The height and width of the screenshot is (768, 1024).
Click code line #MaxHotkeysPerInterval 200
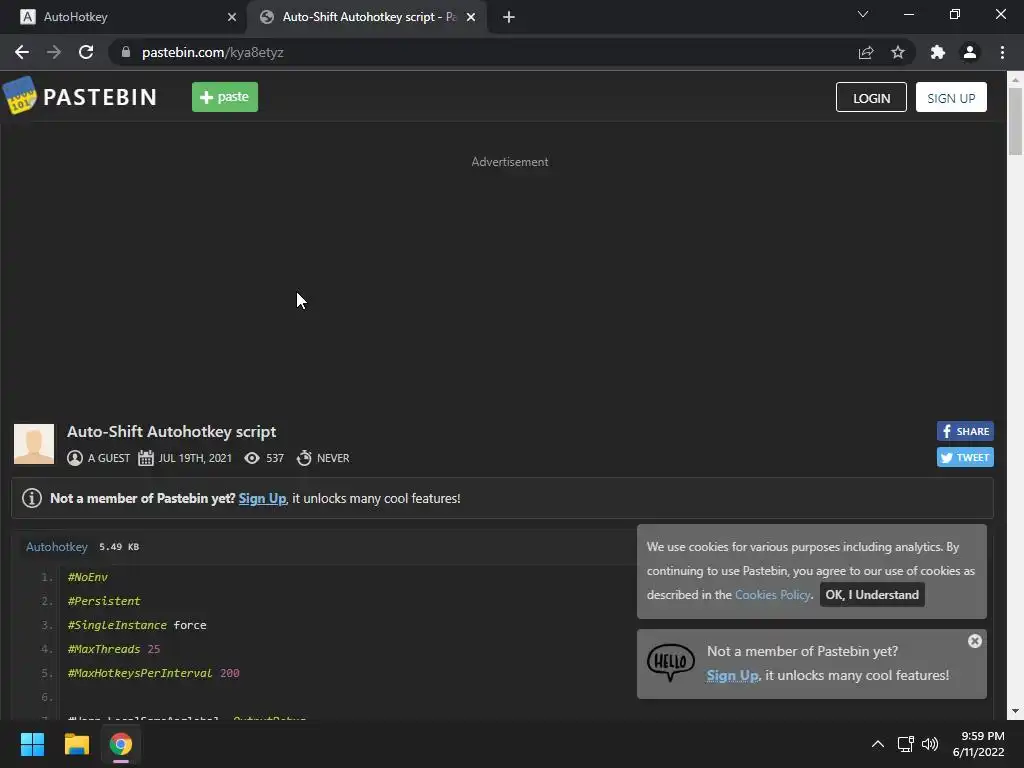[153, 673]
